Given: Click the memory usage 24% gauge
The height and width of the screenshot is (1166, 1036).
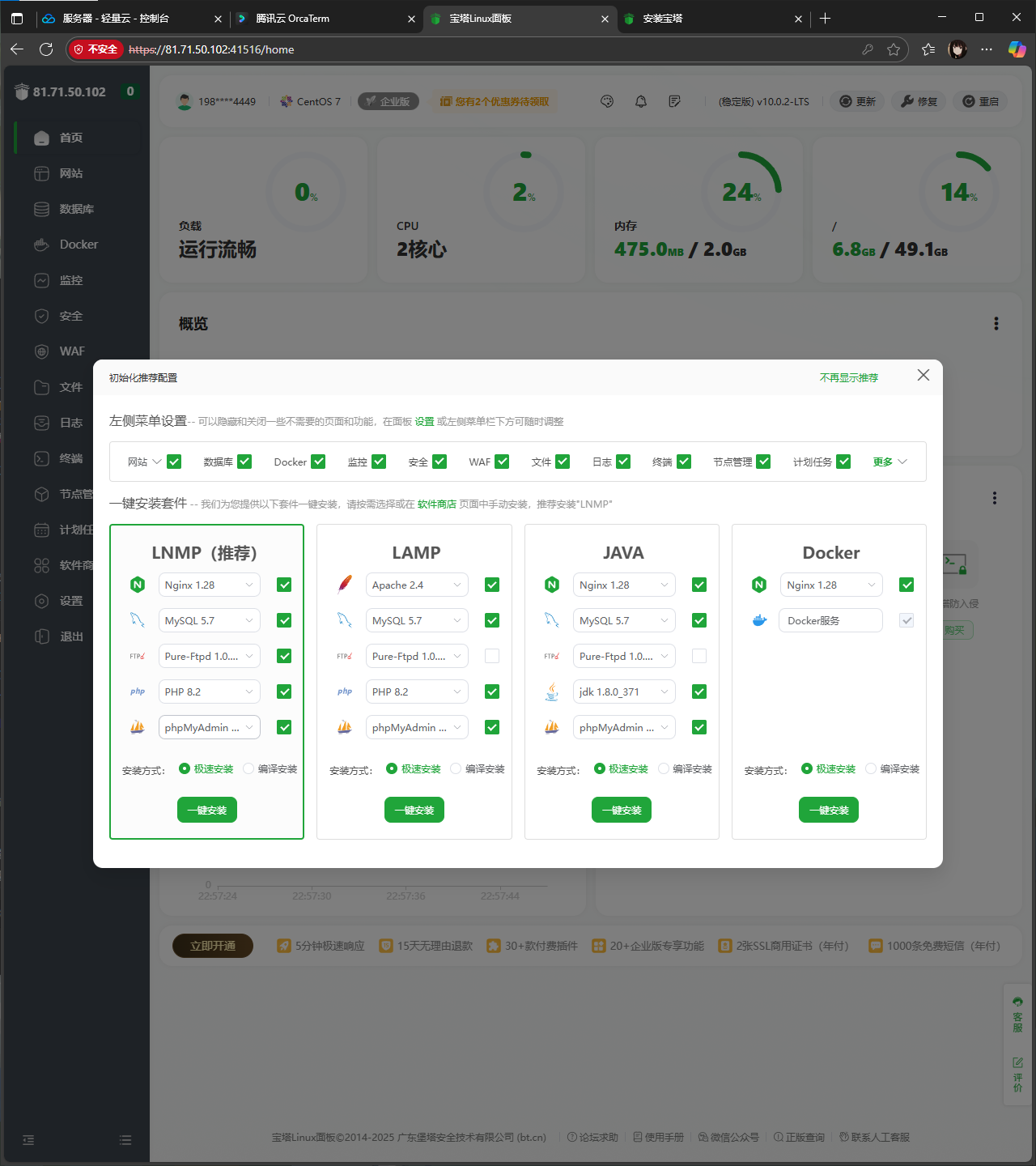Looking at the screenshot, I should point(741,192).
